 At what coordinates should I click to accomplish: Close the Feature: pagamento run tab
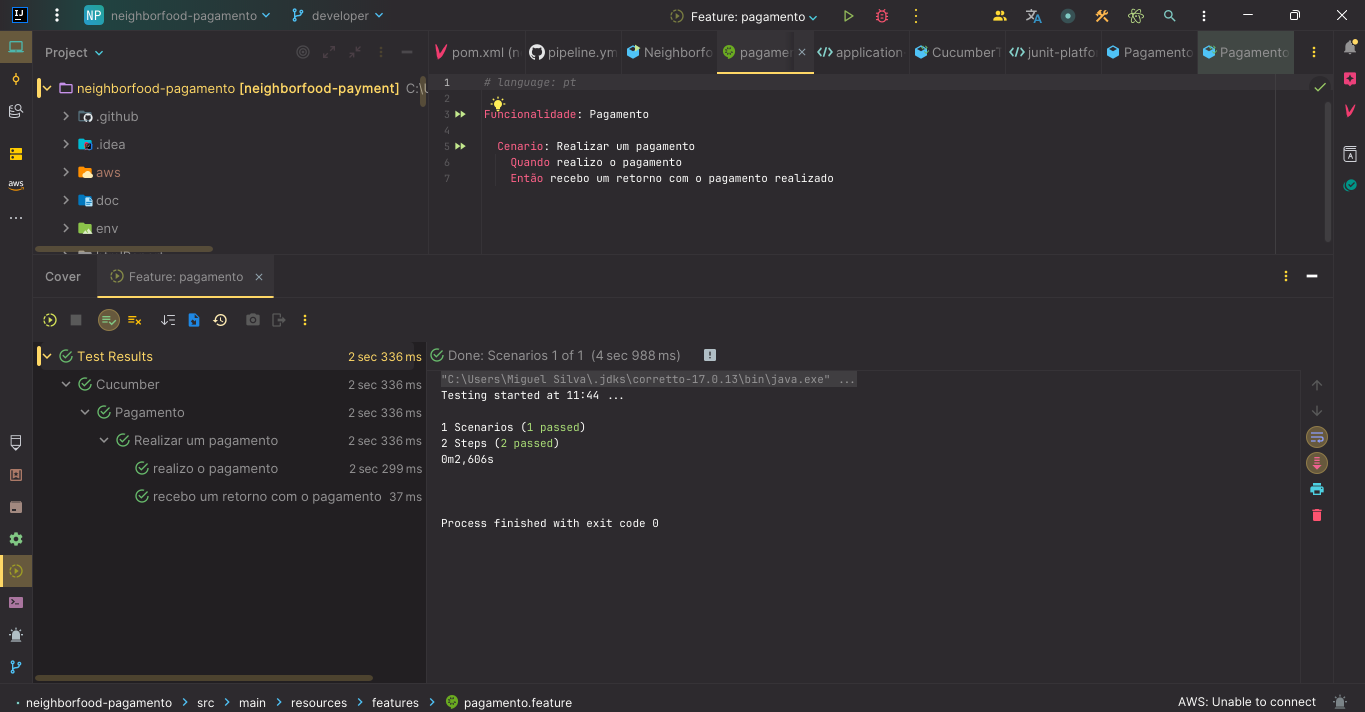[259, 277]
